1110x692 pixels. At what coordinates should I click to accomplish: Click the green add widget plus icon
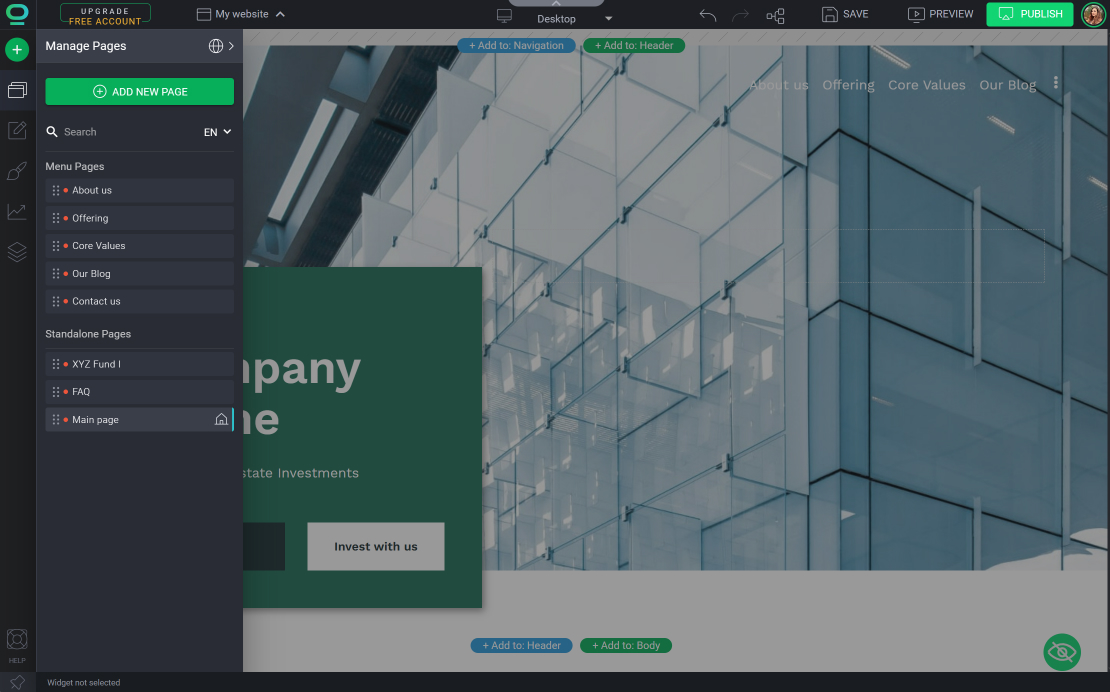[x=17, y=50]
